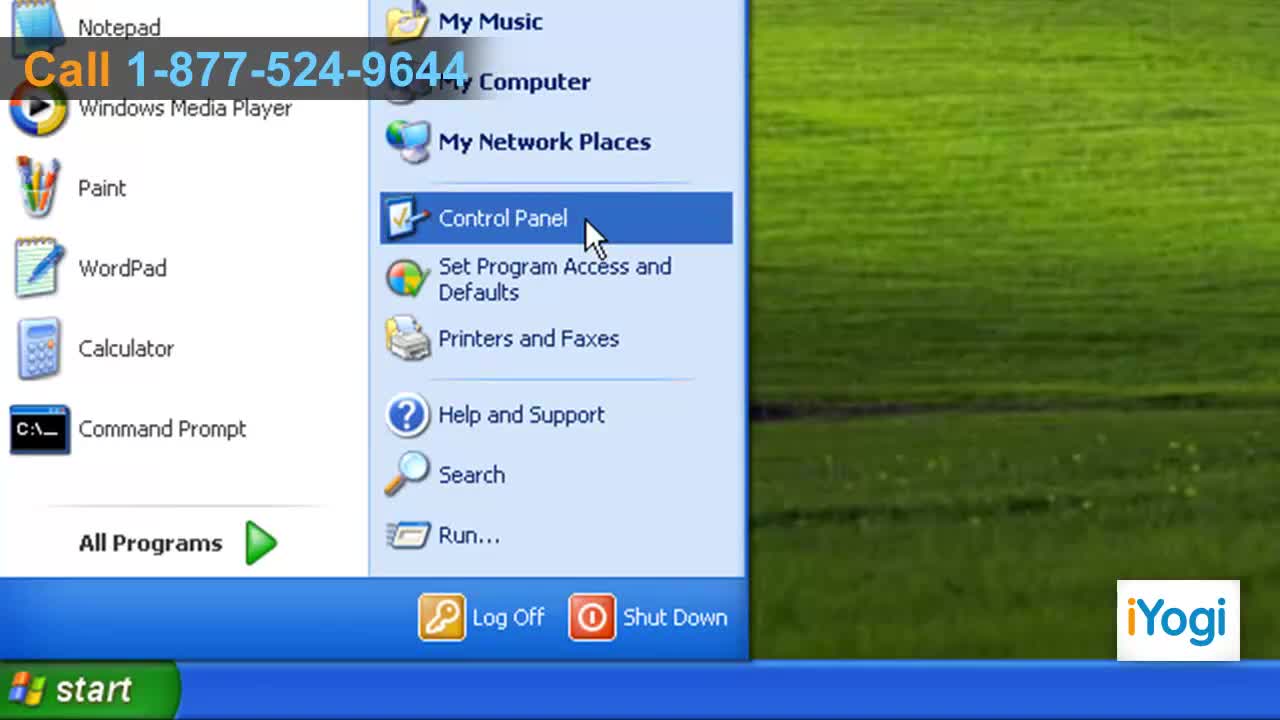This screenshot has width=1280, height=720.
Task: Open Help and Support label
Action: (521, 415)
